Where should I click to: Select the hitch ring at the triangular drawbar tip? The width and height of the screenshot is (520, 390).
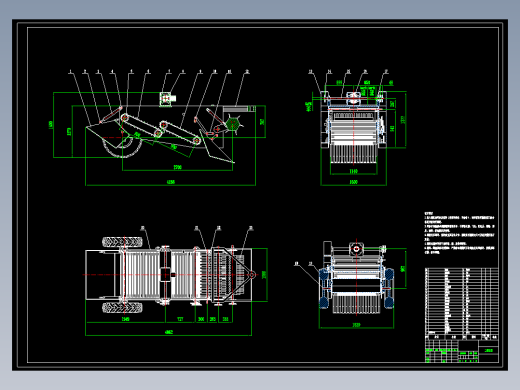[x=252, y=275]
